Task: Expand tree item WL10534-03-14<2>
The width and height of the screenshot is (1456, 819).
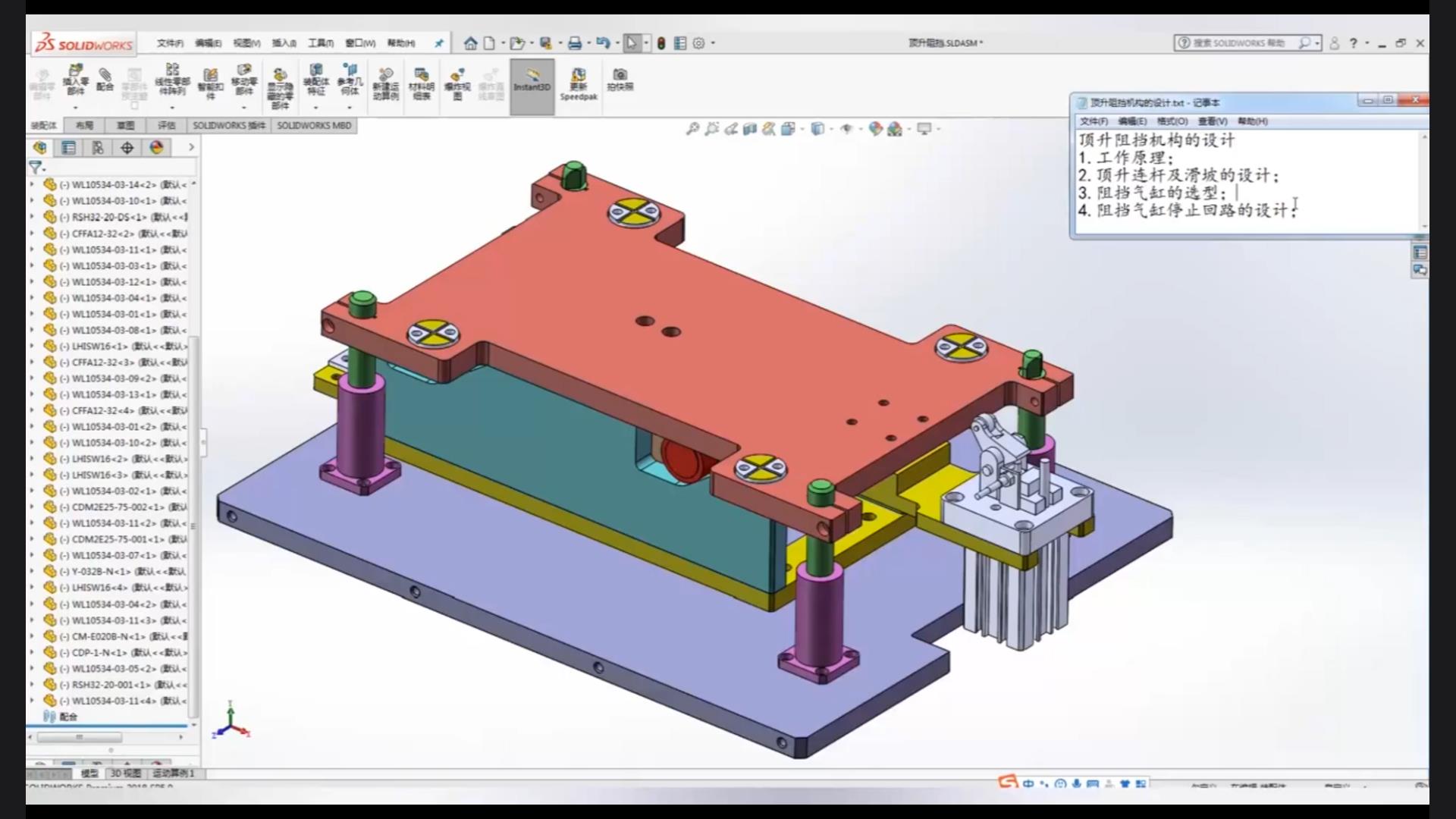Action: 32,184
